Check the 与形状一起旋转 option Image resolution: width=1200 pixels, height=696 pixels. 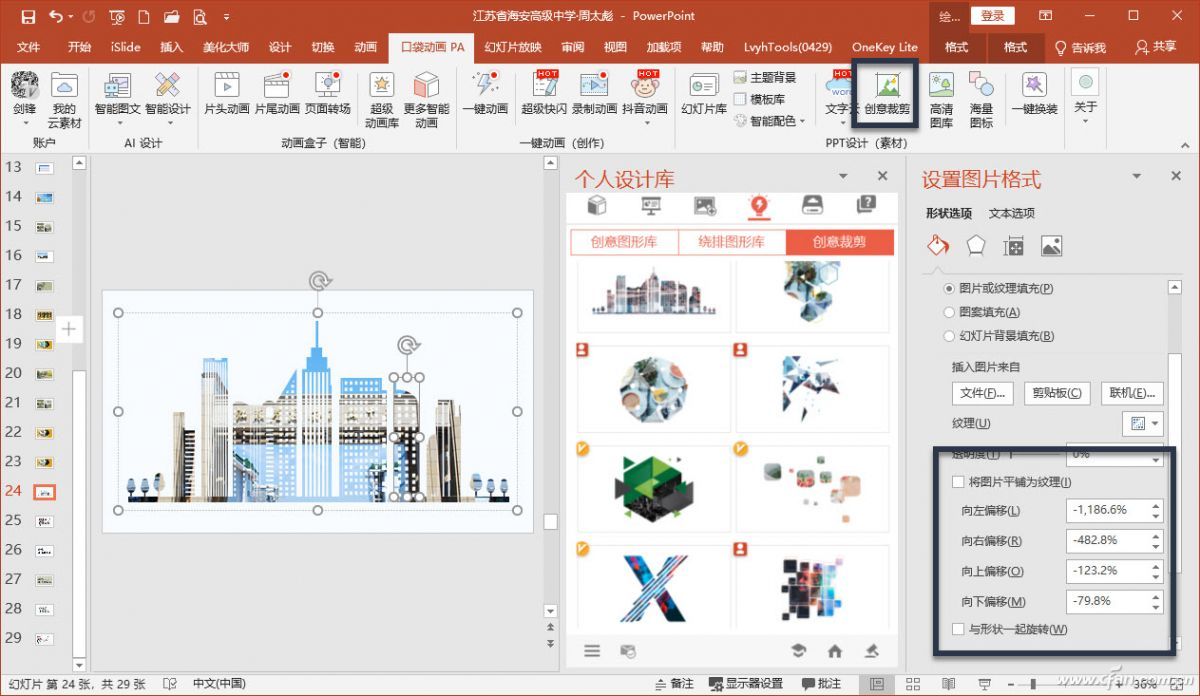[958, 629]
